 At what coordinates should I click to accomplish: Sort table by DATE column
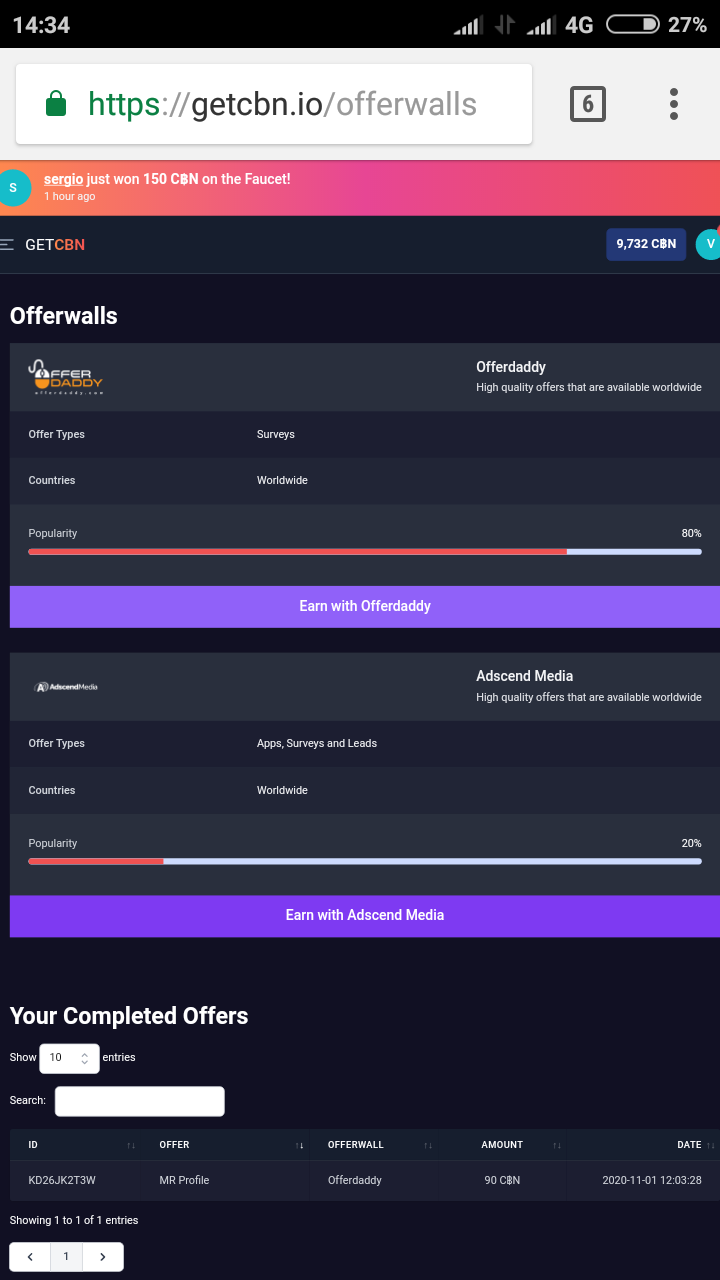coord(643,1145)
